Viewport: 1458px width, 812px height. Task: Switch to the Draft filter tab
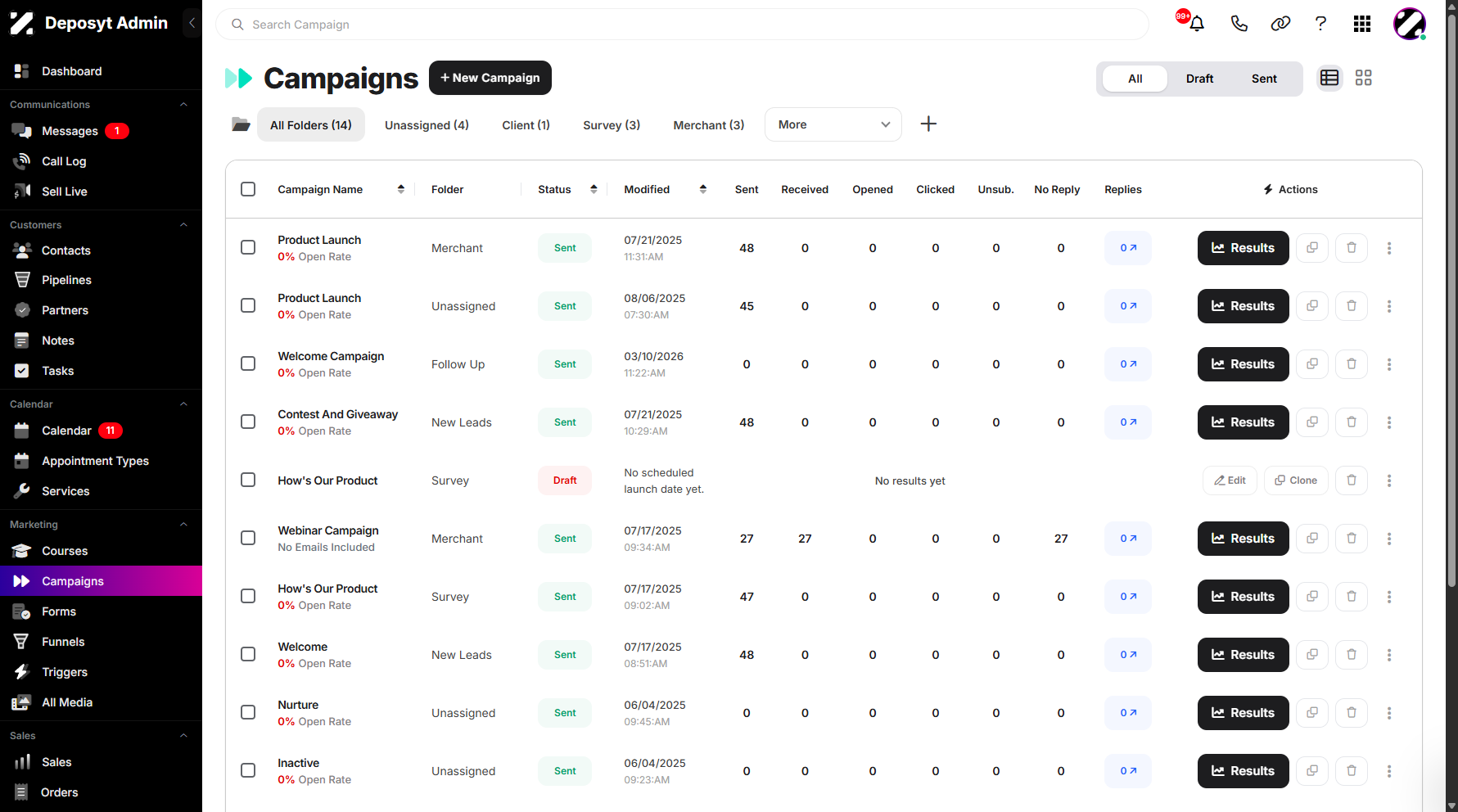[1199, 79]
